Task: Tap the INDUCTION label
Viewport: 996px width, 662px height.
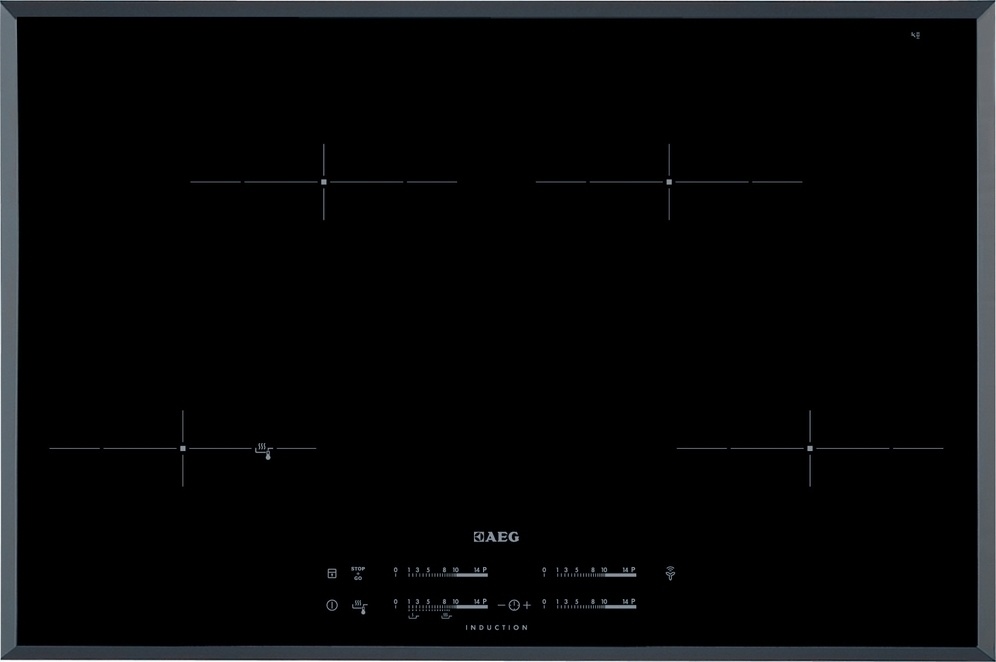Action: pyautogui.click(x=497, y=628)
